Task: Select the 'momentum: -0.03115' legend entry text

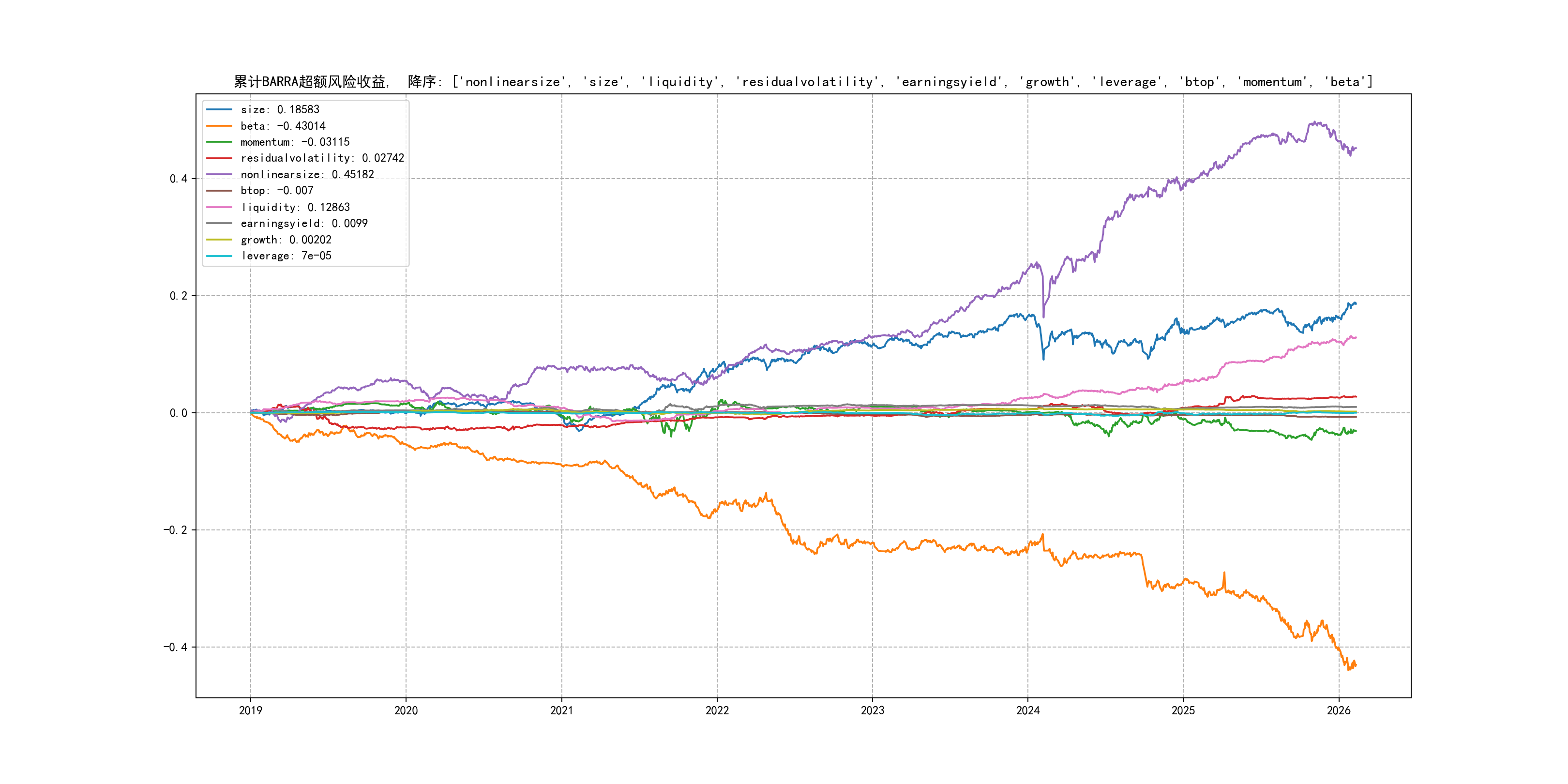Action: click(295, 142)
